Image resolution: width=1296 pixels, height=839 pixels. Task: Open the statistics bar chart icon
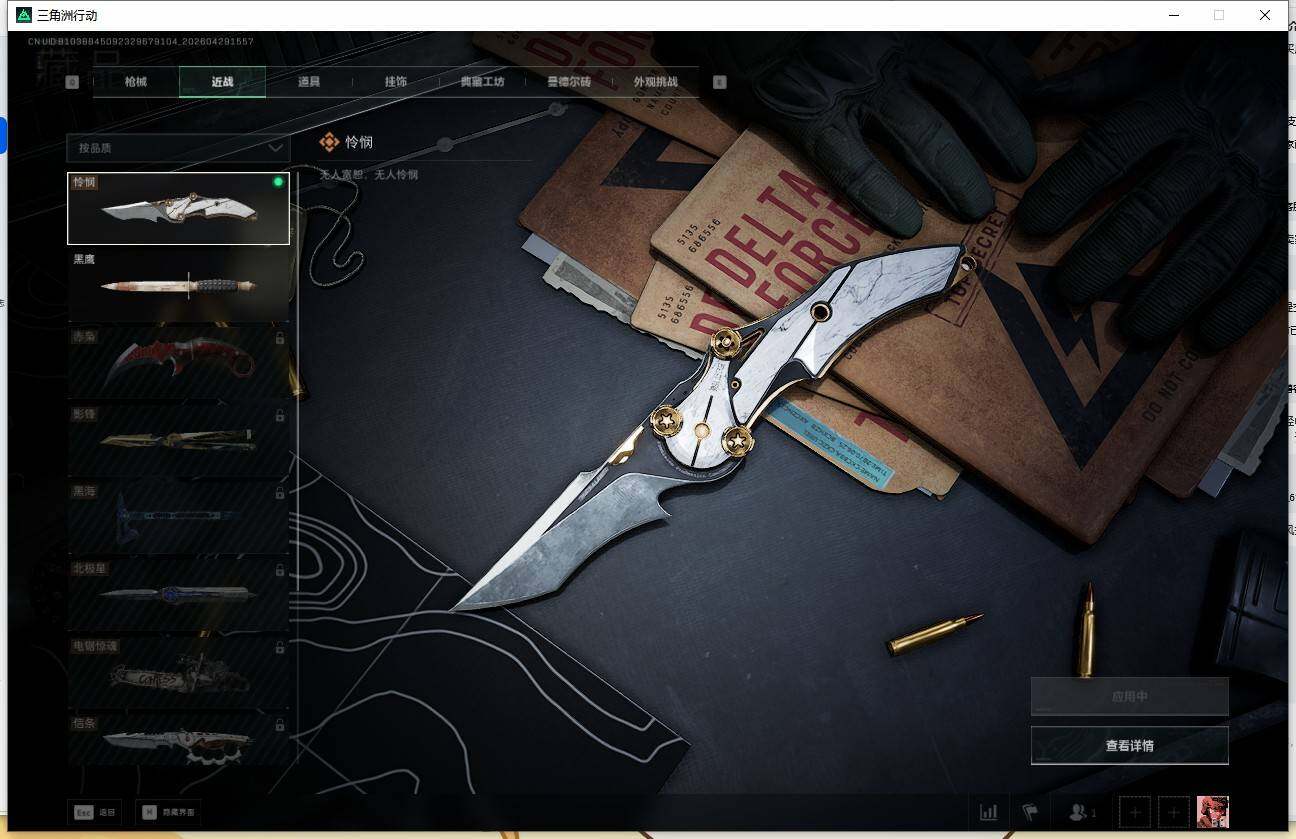[x=988, y=812]
